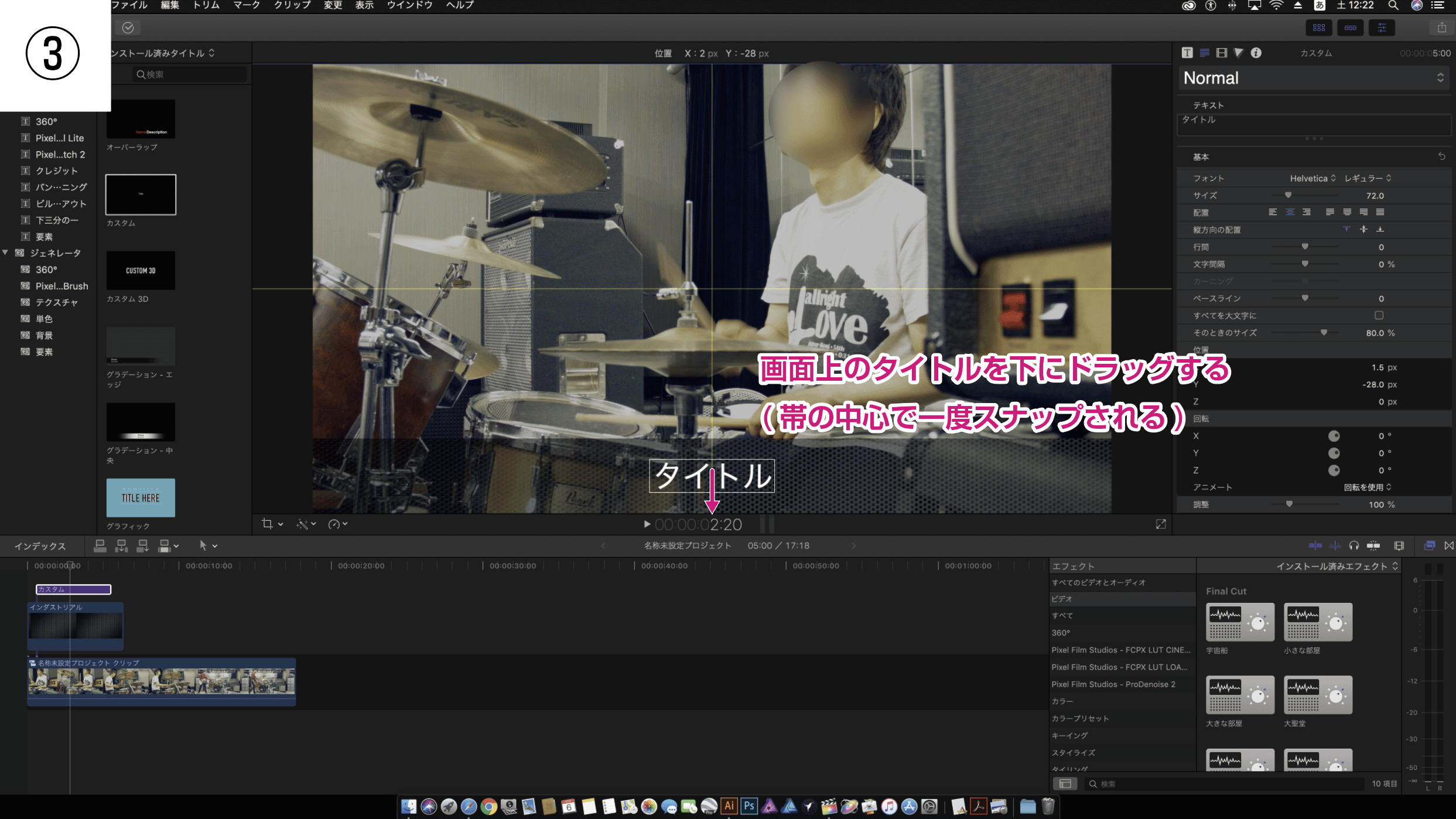Click the サイズ slider handle

1288,195
